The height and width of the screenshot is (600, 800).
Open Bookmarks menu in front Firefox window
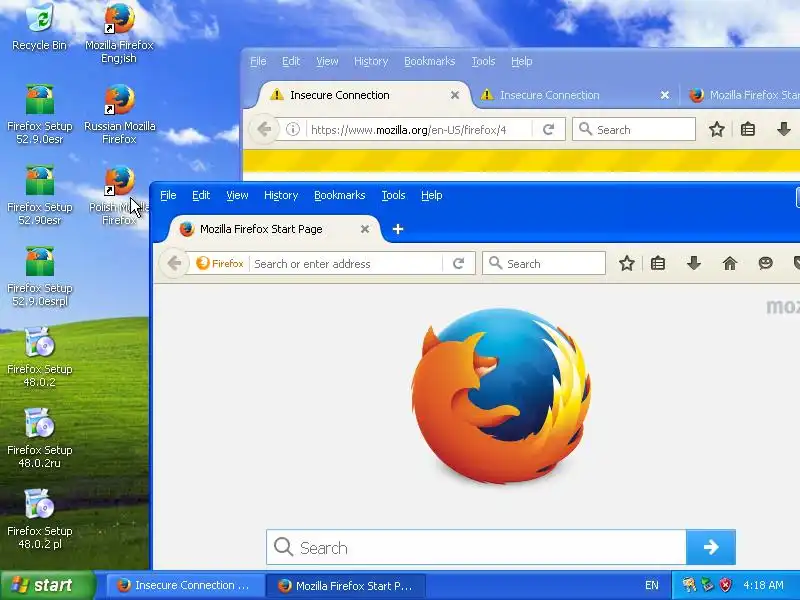click(340, 195)
